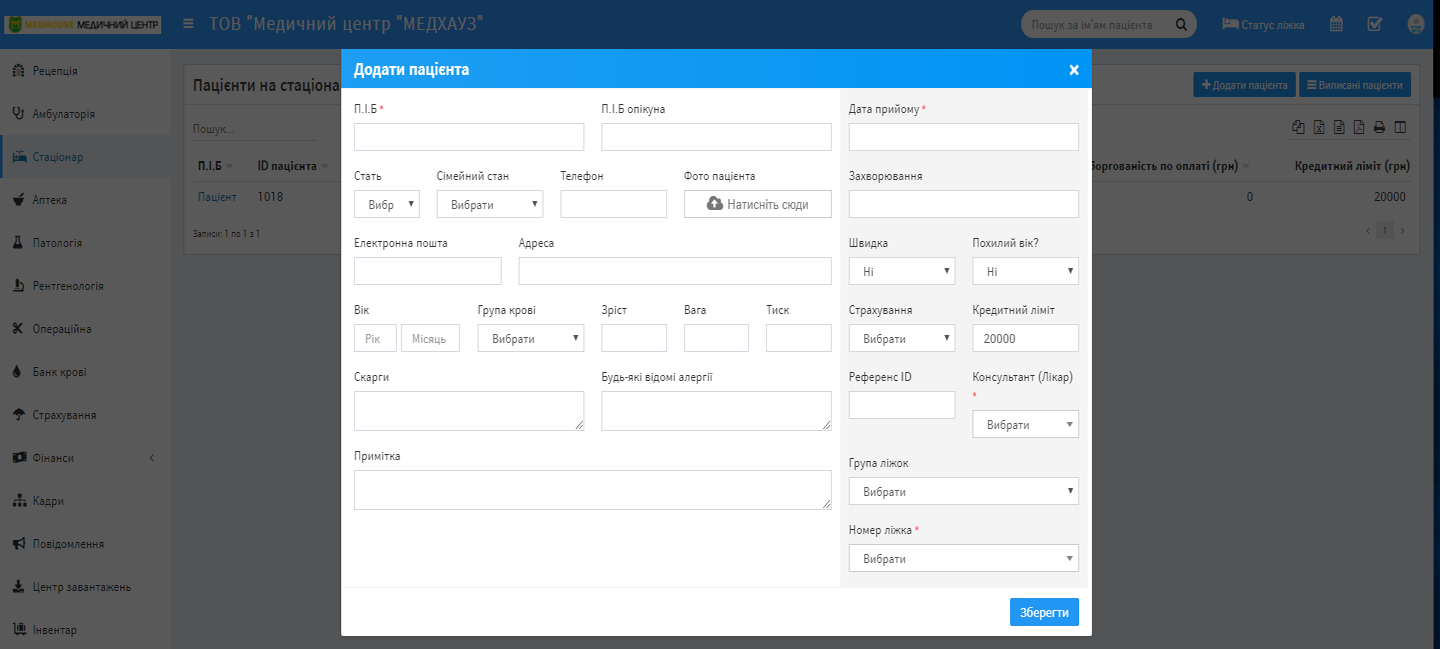Viewport: 1440px width, 649px height.
Task: Open the calendar icon in the header
Action: click(1336, 24)
